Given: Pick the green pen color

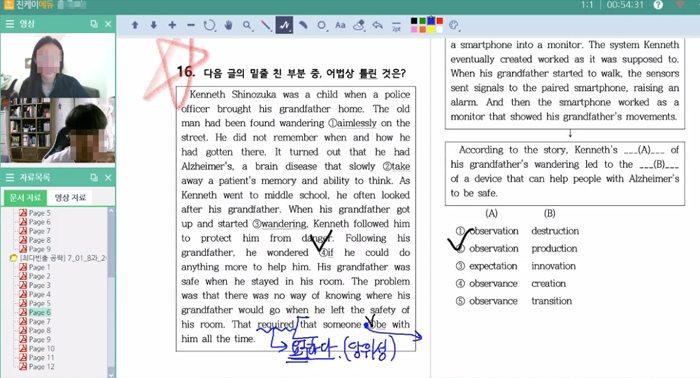Looking at the screenshot, I should click(422, 21).
